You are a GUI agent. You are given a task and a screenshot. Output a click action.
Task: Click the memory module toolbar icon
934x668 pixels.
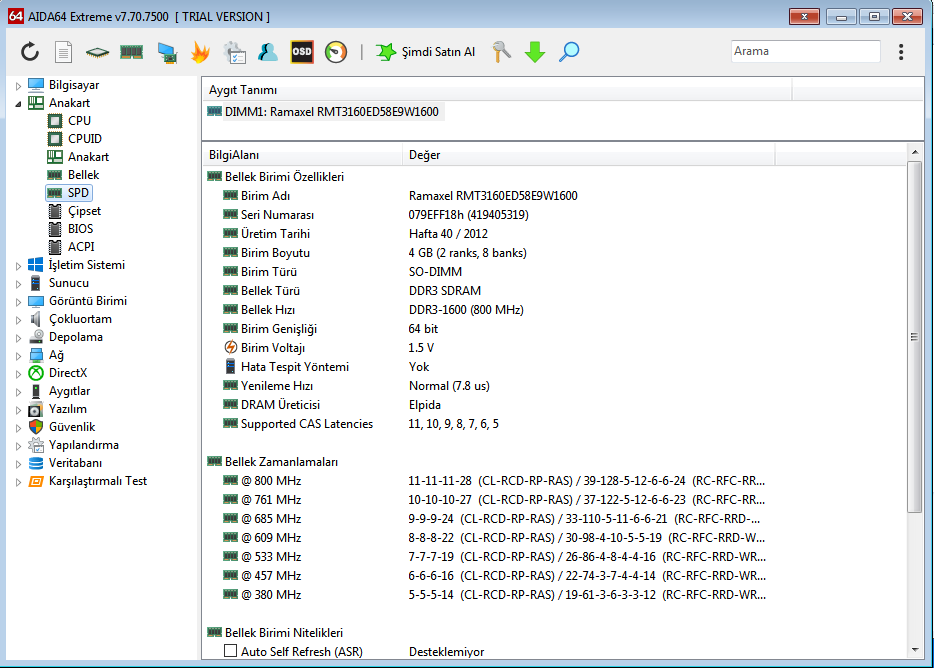[131, 52]
